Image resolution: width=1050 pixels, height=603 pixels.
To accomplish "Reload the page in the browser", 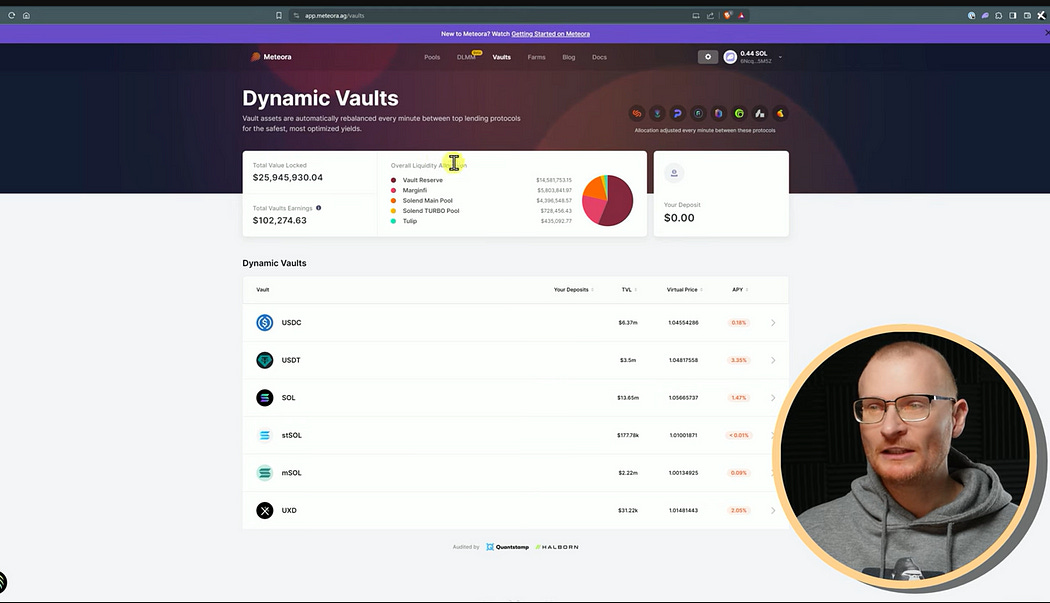I will (x=11, y=15).
